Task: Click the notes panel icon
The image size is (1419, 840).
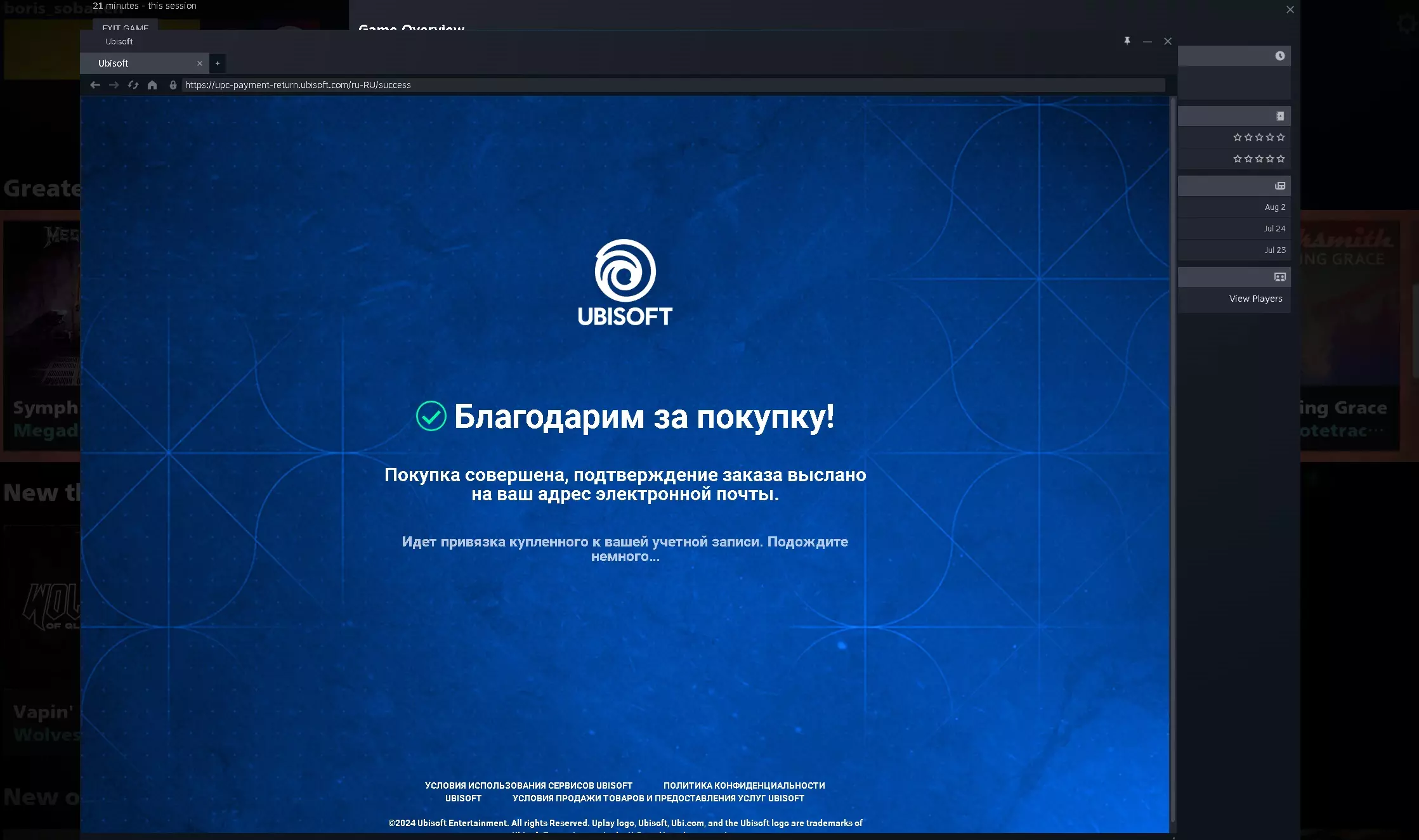Action: (x=1280, y=116)
